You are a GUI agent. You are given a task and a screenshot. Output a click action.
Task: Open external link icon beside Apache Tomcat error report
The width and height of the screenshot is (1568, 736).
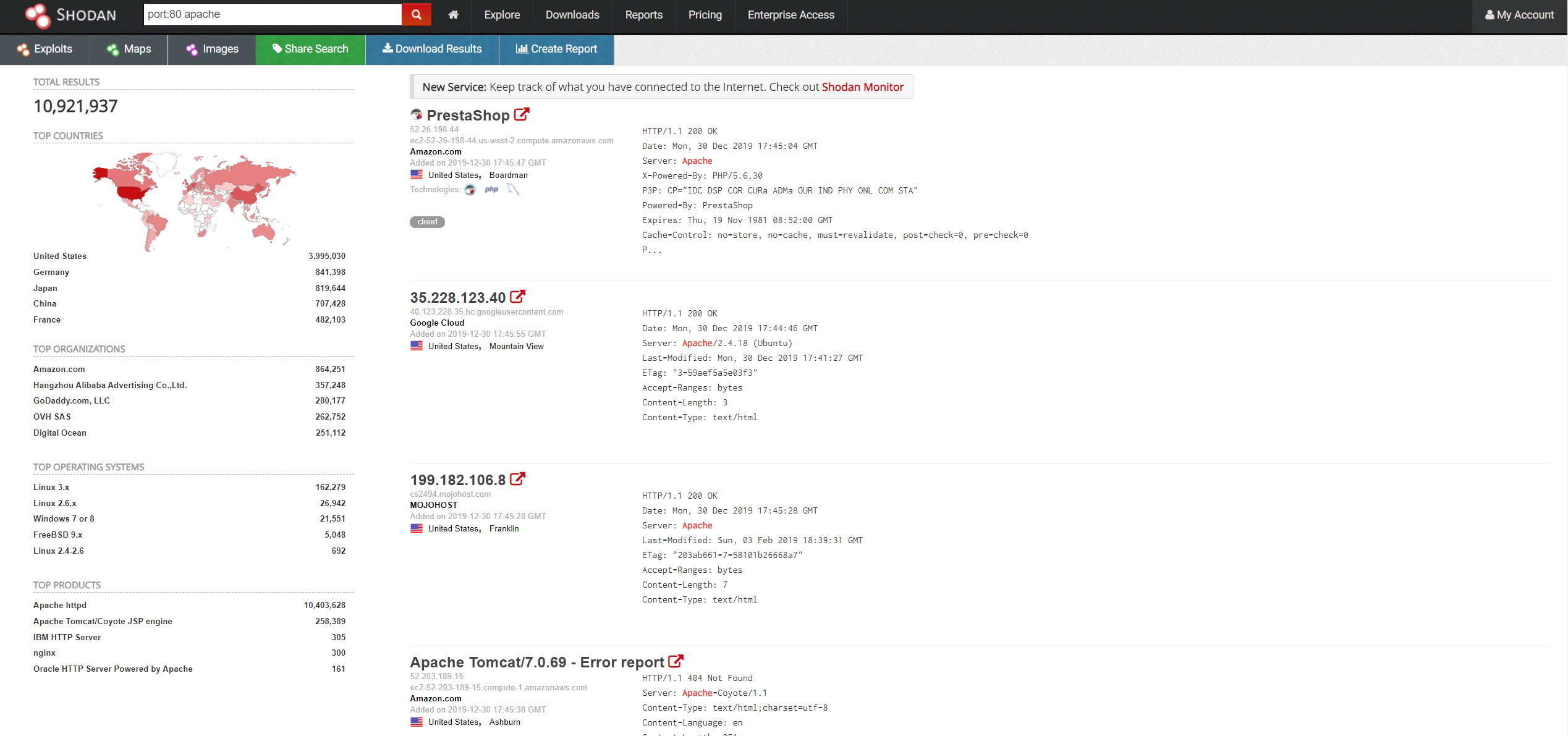click(676, 661)
